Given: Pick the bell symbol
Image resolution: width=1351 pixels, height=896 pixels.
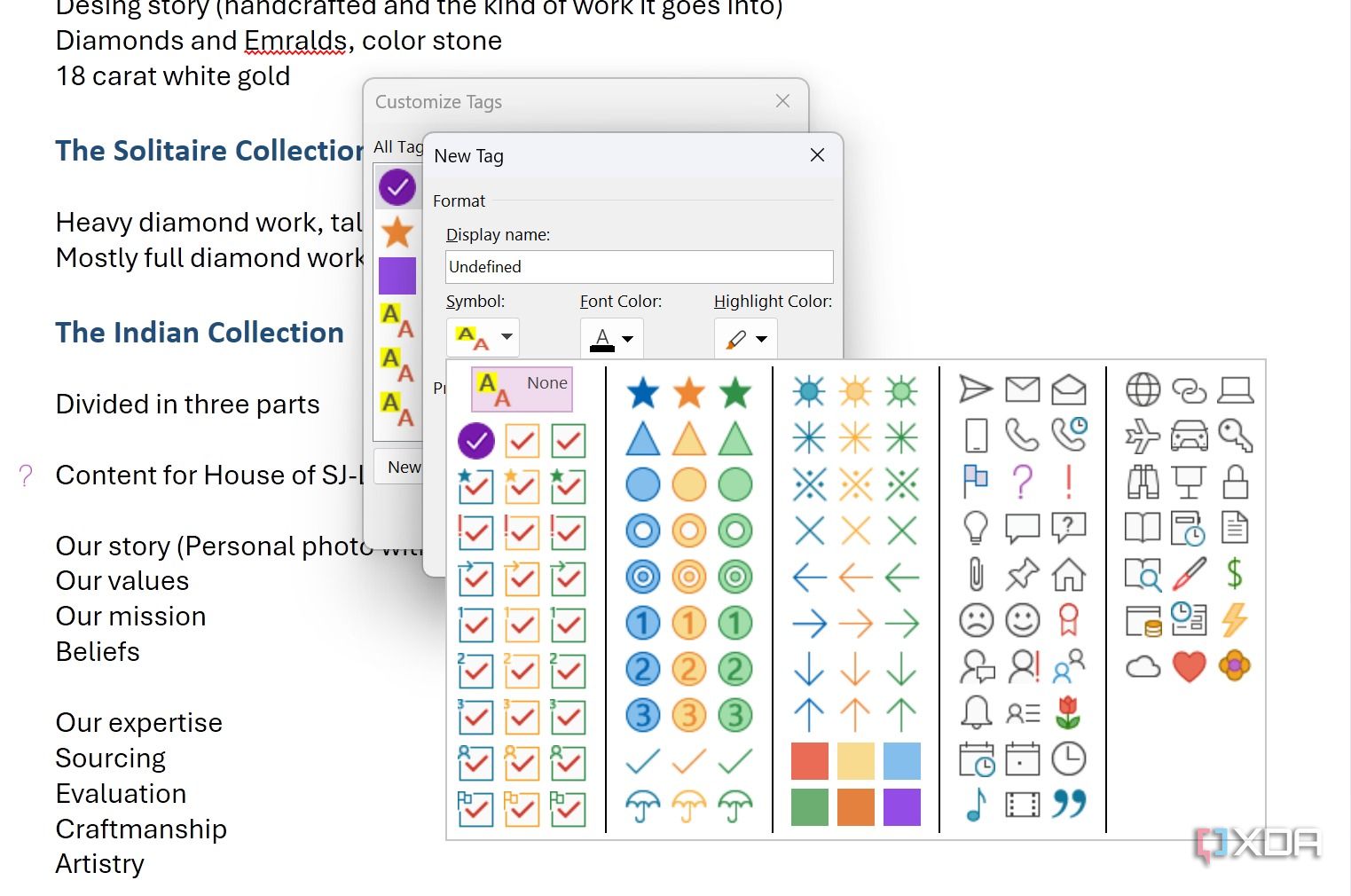Looking at the screenshot, I should [x=976, y=711].
